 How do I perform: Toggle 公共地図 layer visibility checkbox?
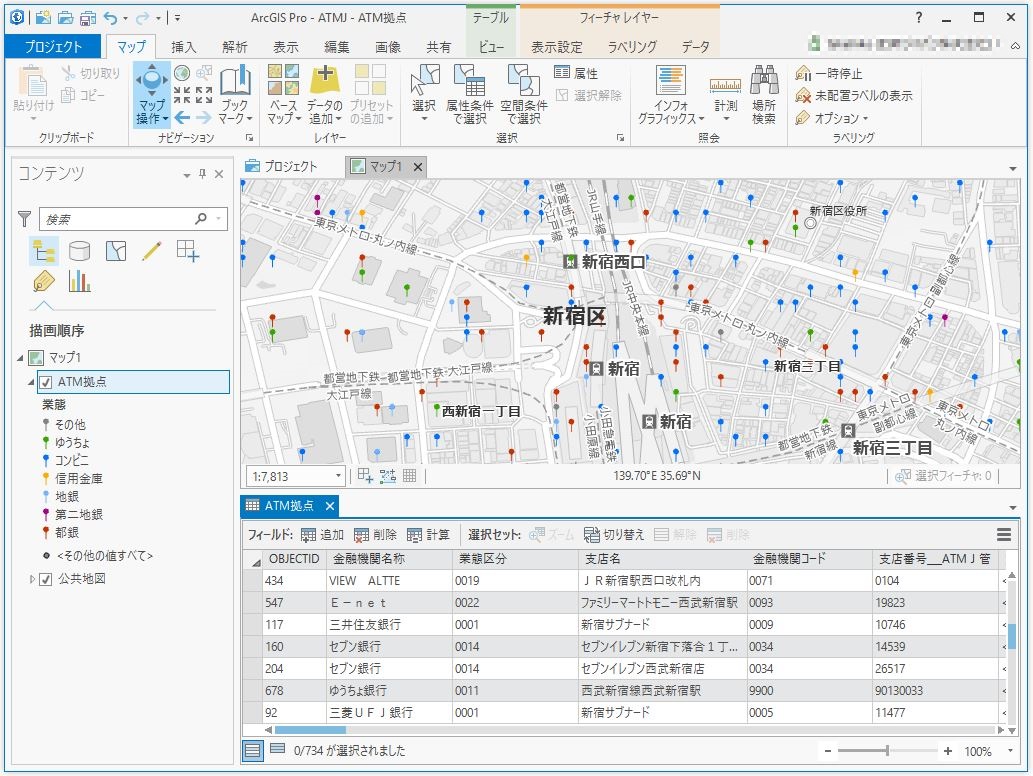tap(46, 579)
